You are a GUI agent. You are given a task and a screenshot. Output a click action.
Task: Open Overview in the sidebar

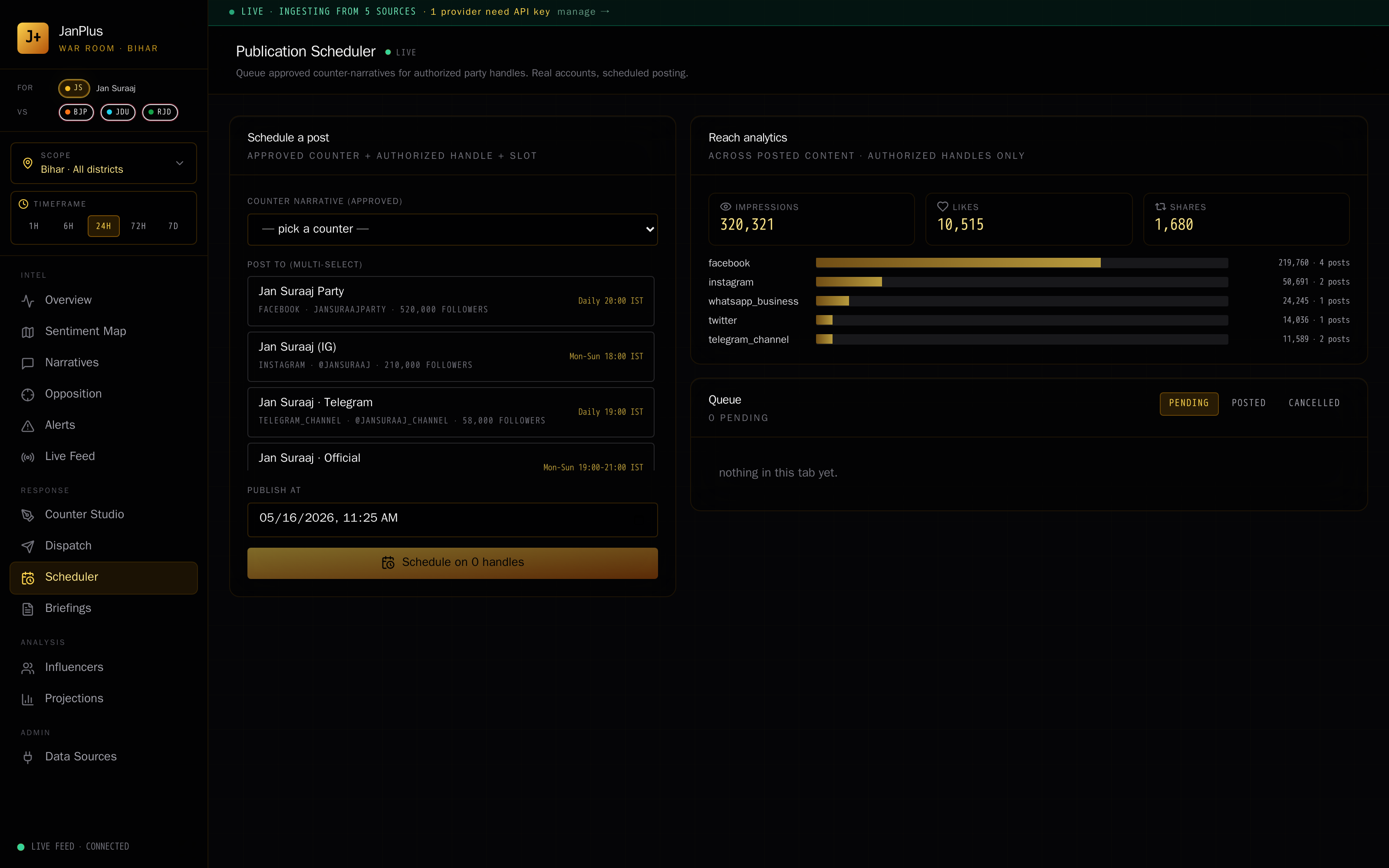point(104,300)
